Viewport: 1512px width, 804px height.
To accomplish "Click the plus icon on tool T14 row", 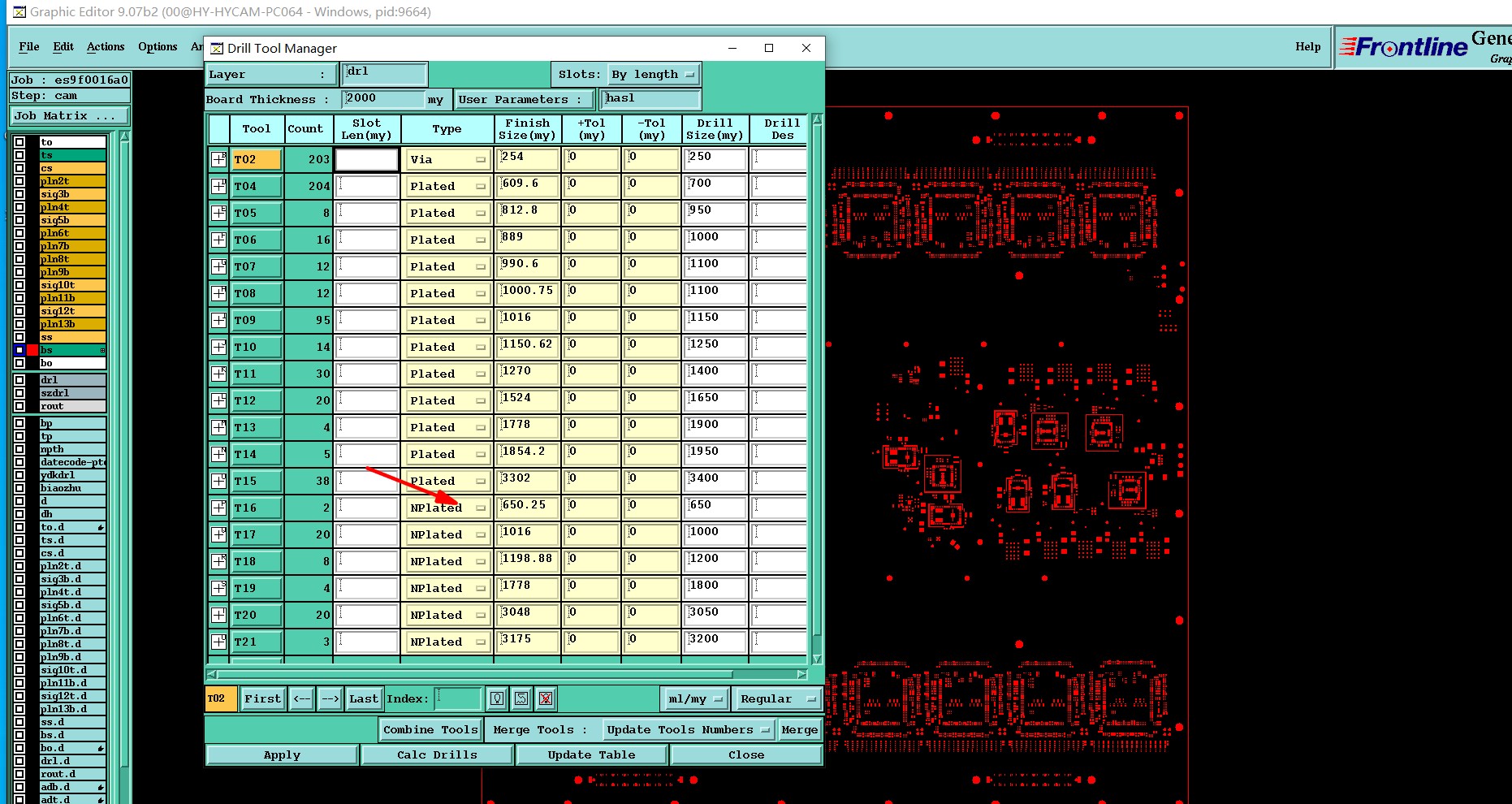I will point(219,454).
